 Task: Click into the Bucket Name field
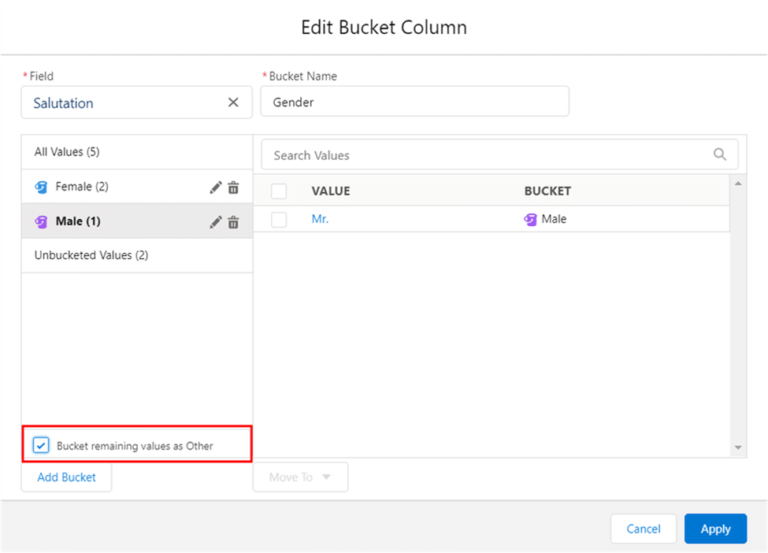(414, 102)
